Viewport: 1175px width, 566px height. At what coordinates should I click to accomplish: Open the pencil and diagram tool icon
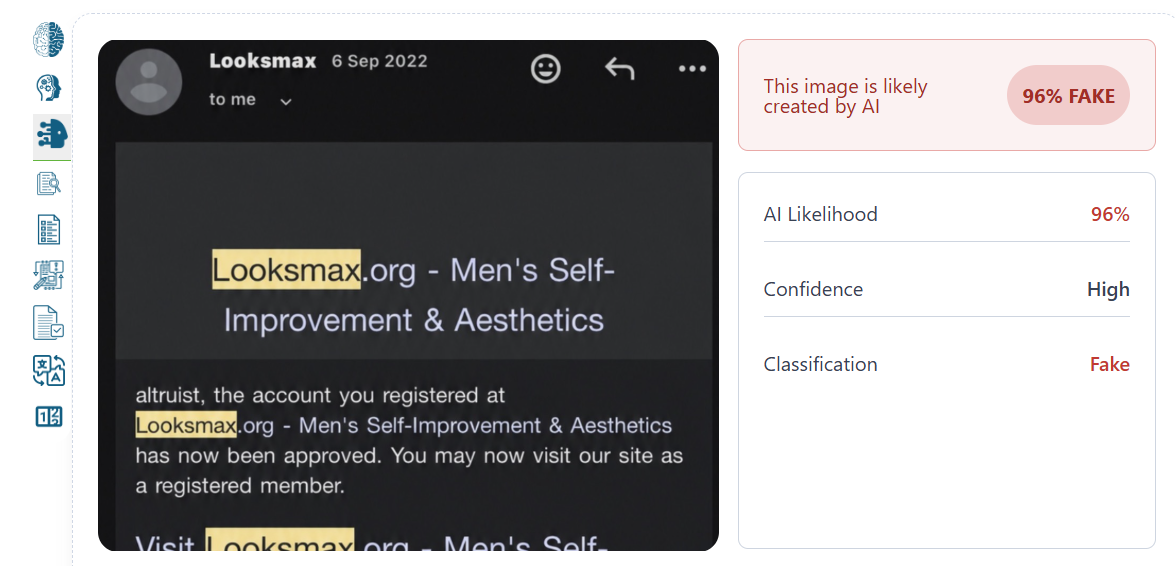[x=49, y=275]
